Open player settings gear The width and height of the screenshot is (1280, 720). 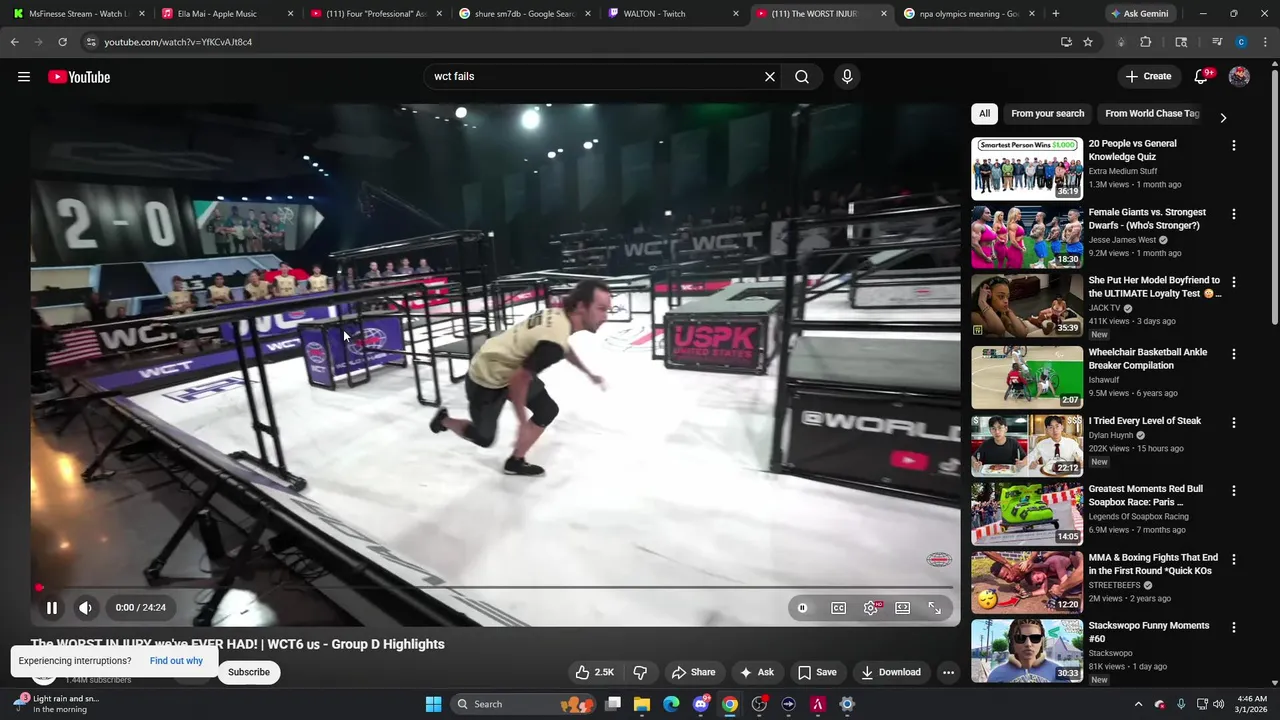pyautogui.click(x=871, y=607)
